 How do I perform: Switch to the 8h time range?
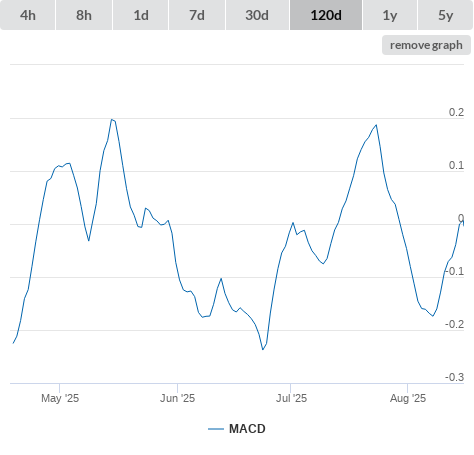coord(84,15)
